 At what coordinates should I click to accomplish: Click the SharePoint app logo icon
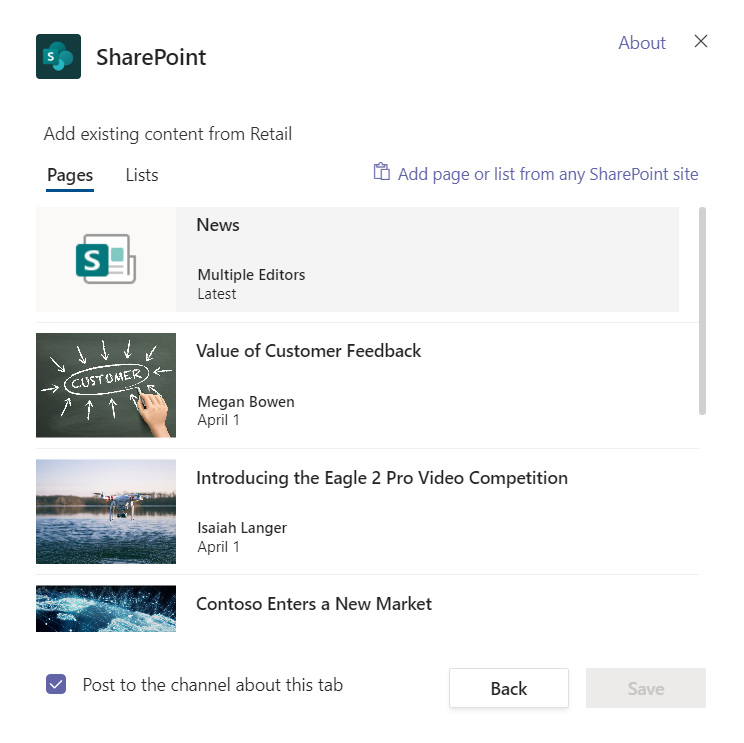58,56
